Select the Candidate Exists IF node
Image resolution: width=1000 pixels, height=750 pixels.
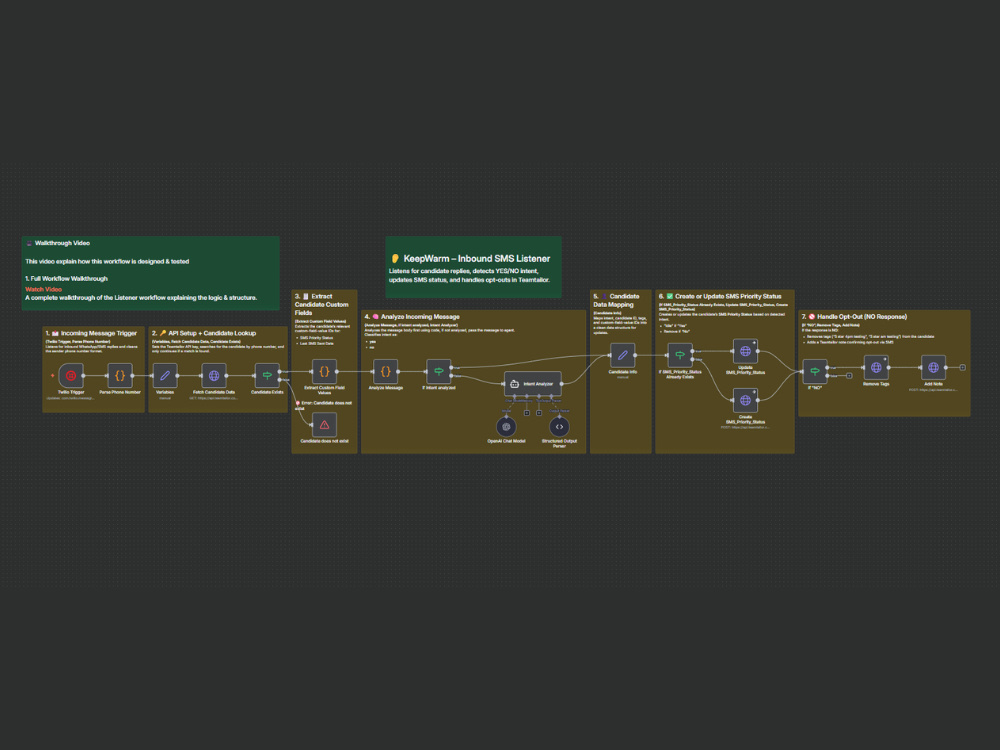tap(267, 376)
